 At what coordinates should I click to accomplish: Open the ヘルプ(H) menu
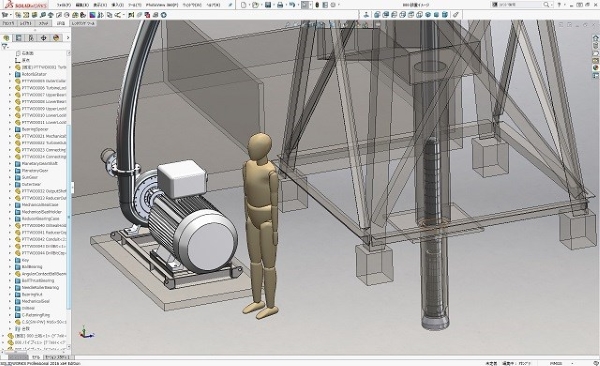[x=213, y=5]
